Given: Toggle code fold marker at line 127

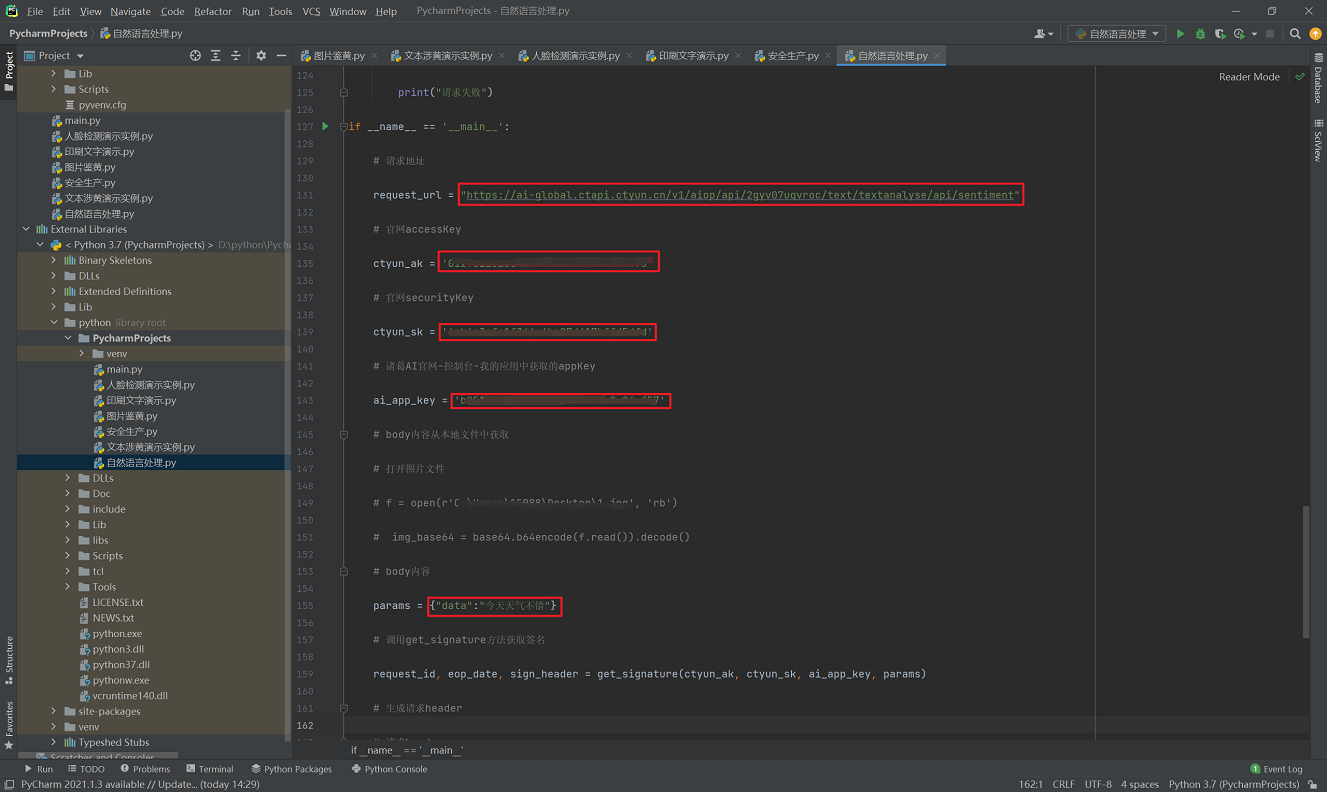Looking at the screenshot, I should [343, 127].
